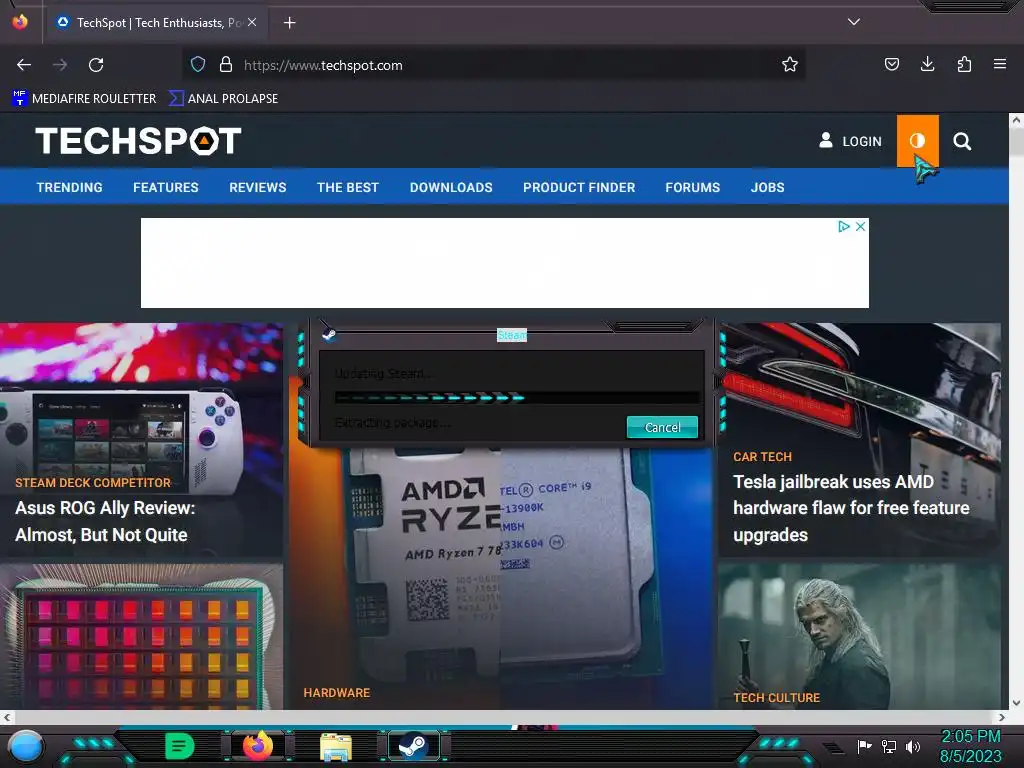Open the MEDIAFIRE ROULETTER bookmark
The image size is (1024, 768).
click(x=84, y=99)
